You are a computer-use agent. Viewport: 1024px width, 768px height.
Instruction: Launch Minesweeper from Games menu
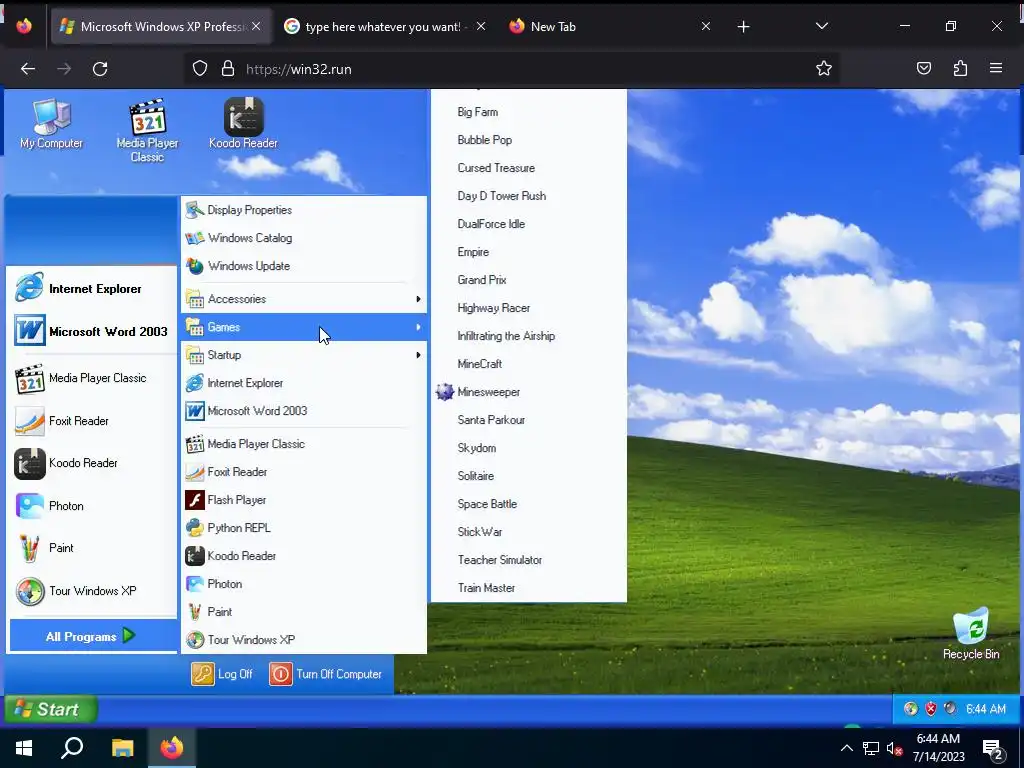[528, 392]
